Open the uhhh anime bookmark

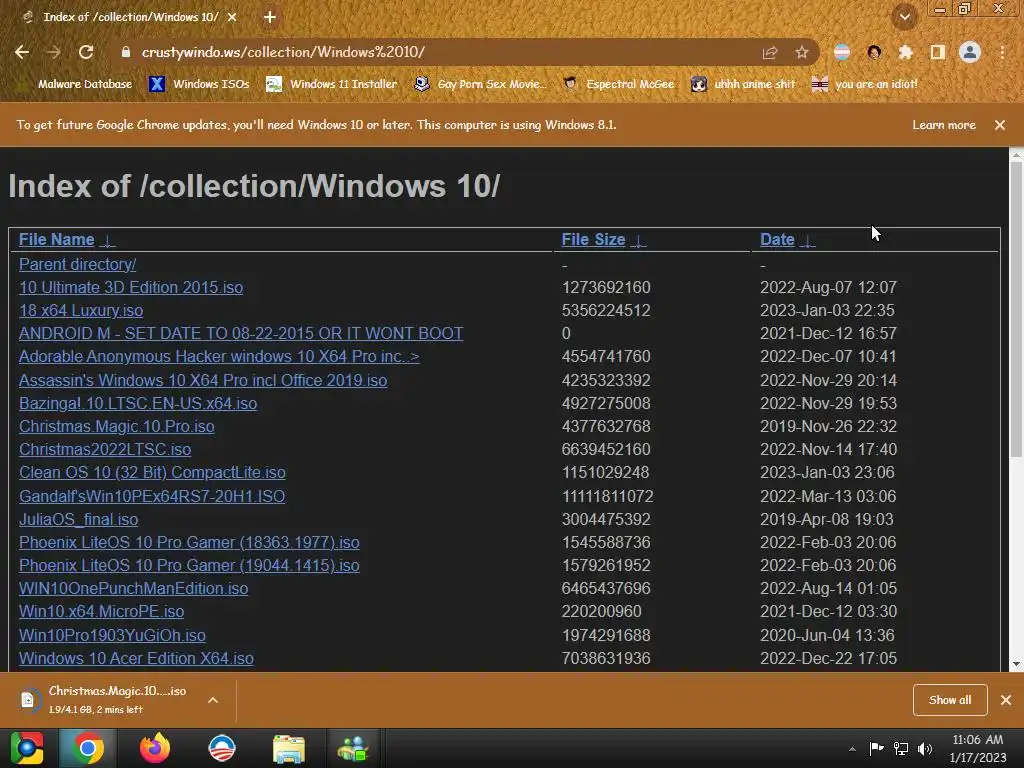(743, 84)
